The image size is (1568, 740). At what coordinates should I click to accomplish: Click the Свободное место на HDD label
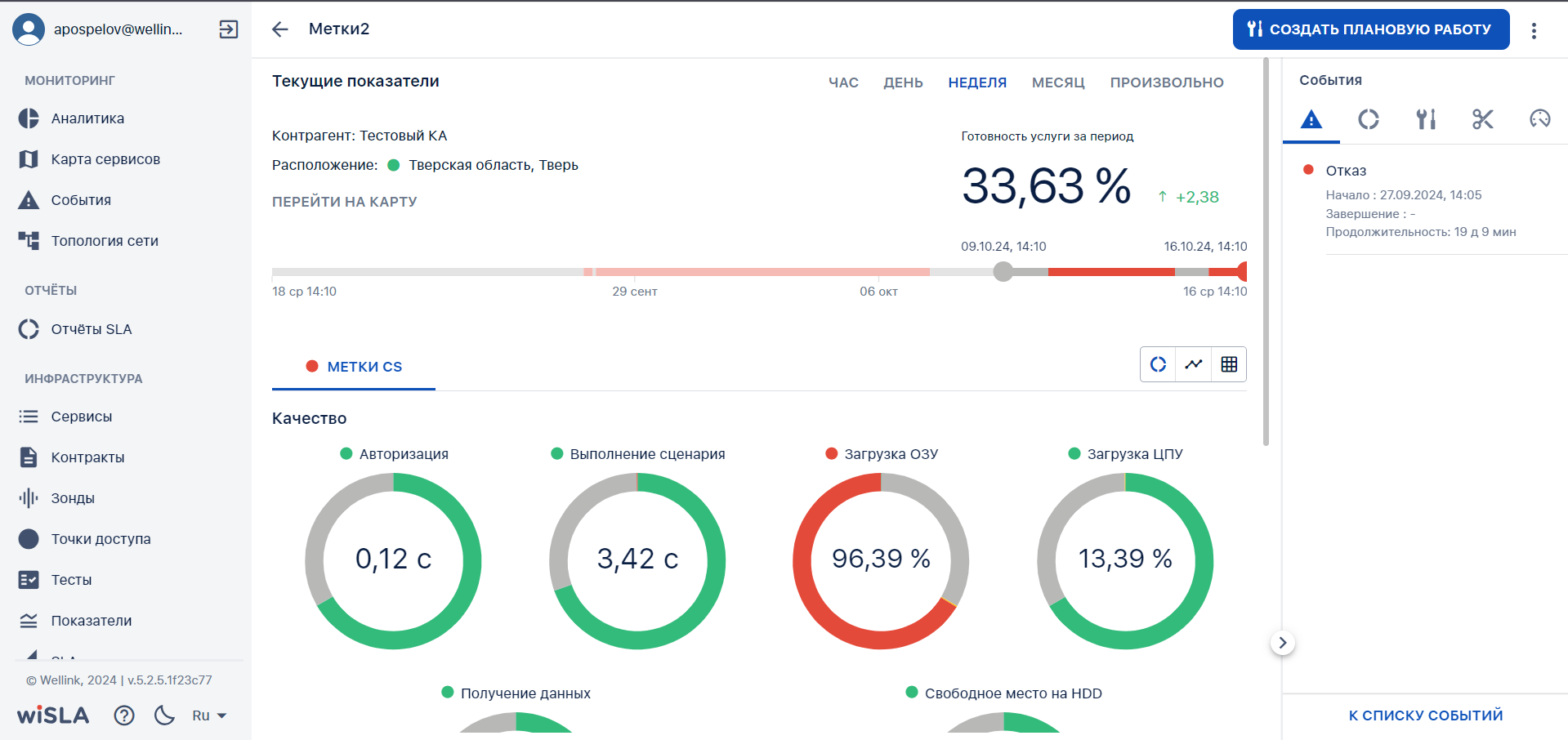[x=1013, y=693]
